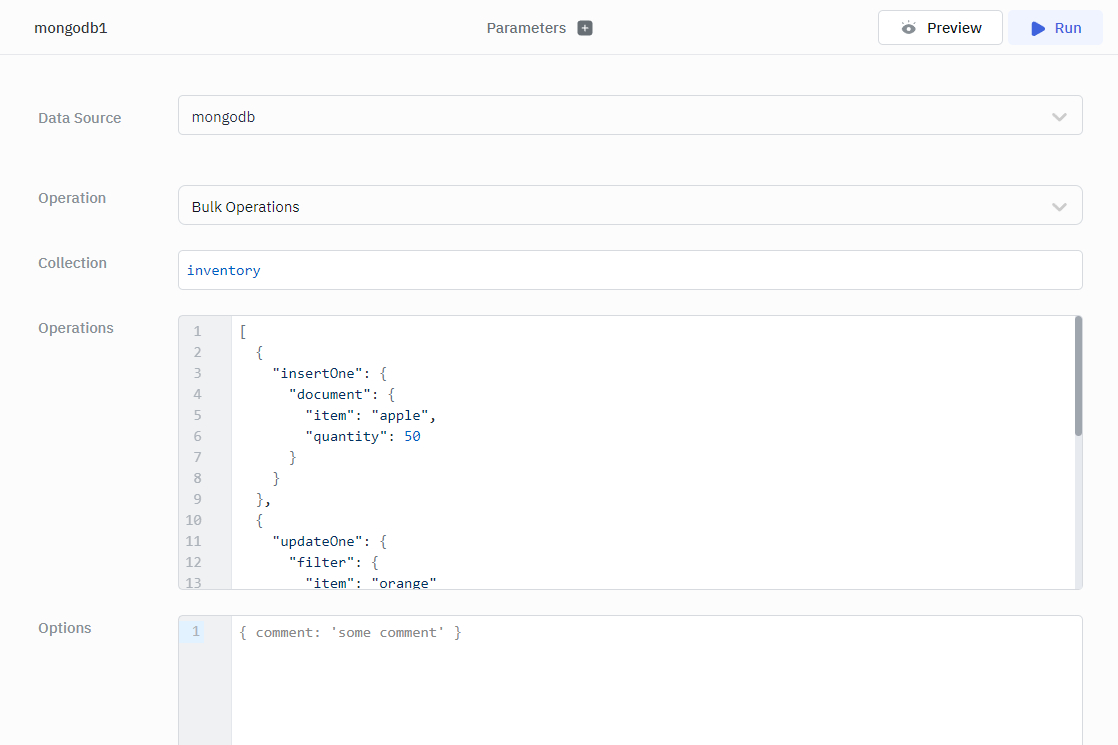Click the Parameters label in header

(526, 28)
